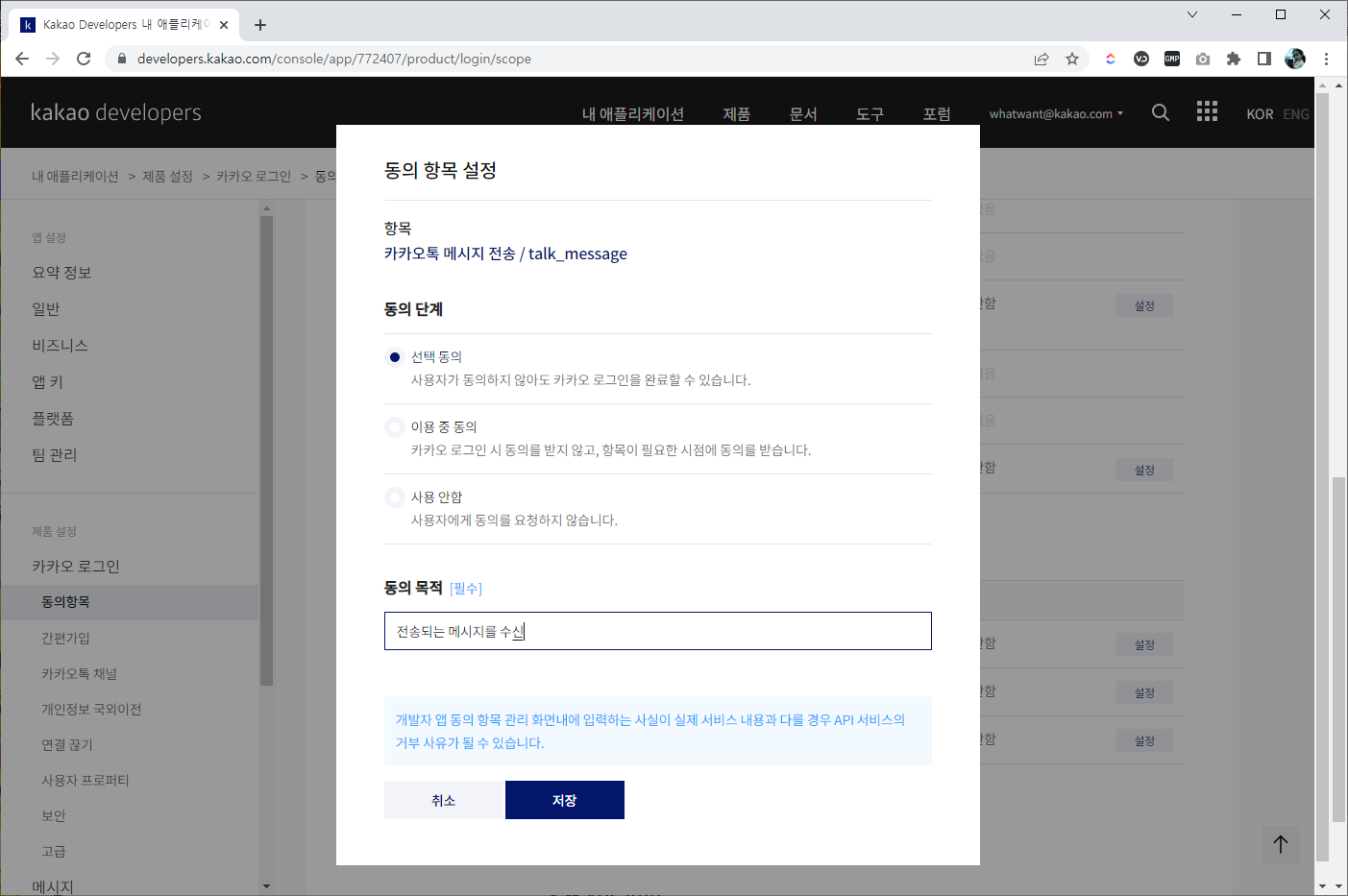Screen dimensions: 1348x896
Task: Open 팀 관리 in sidebar
Action: (x=54, y=455)
